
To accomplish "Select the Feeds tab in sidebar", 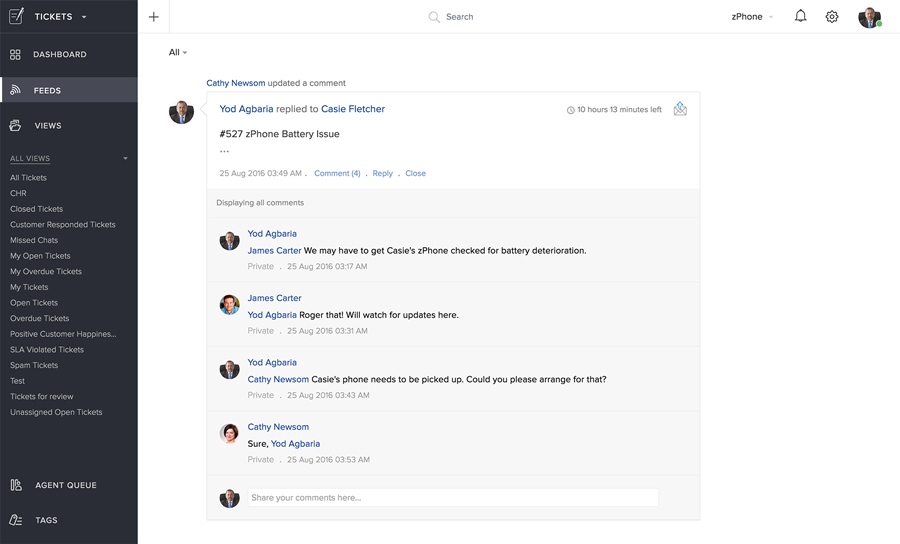I will coord(47,90).
